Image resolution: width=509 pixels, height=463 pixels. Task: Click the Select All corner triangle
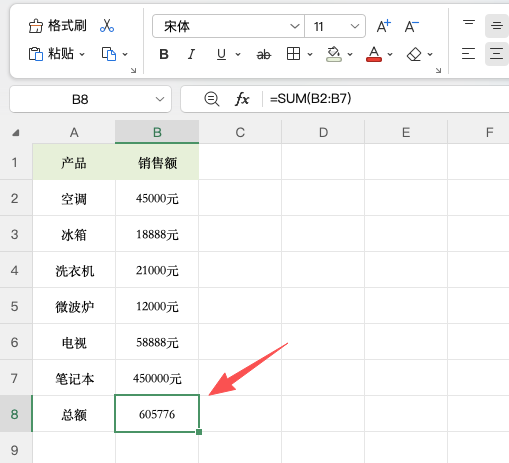click(x=16, y=133)
